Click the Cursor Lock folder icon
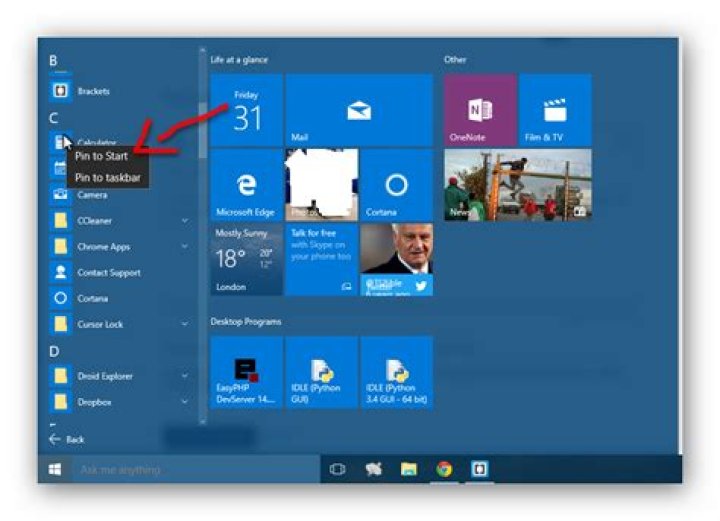Viewport: 720px width, 521px height. pyautogui.click(x=60, y=324)
